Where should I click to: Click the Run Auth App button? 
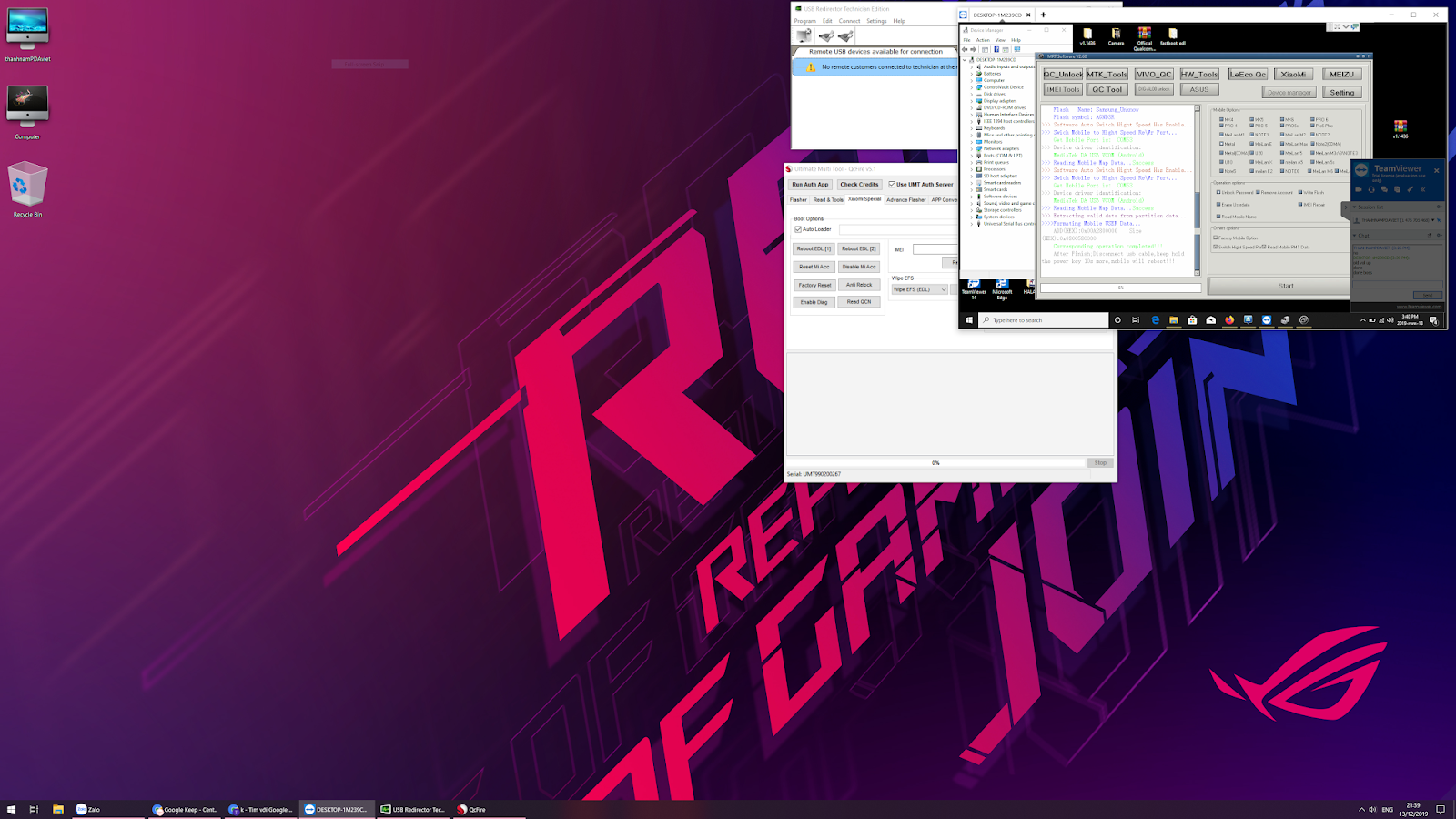pos(810,185)
